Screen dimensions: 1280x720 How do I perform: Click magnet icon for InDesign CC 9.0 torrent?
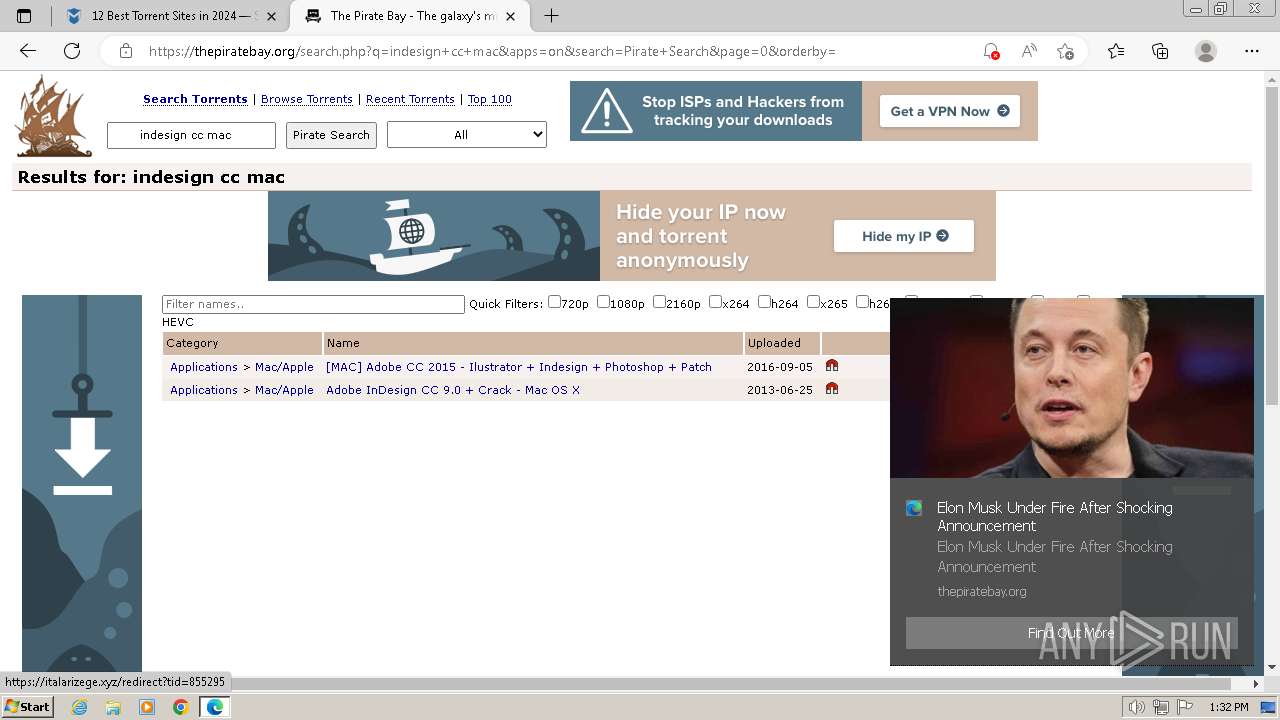[832, 389]
